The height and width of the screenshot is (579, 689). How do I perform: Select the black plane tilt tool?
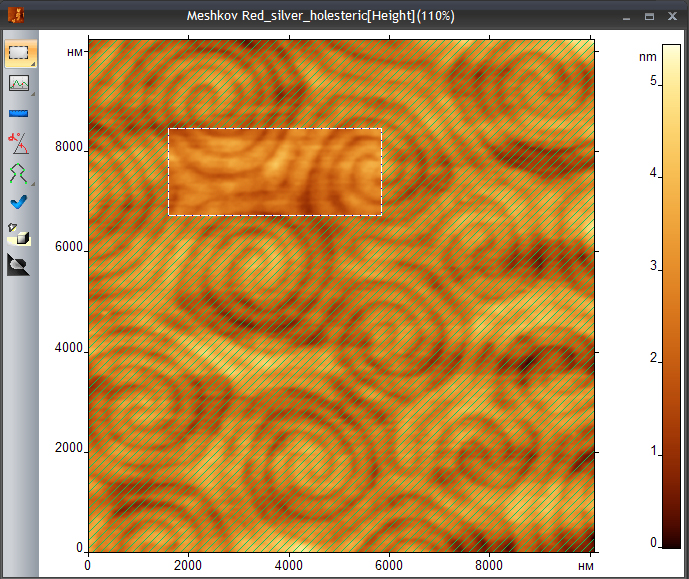tap(18, 265)
